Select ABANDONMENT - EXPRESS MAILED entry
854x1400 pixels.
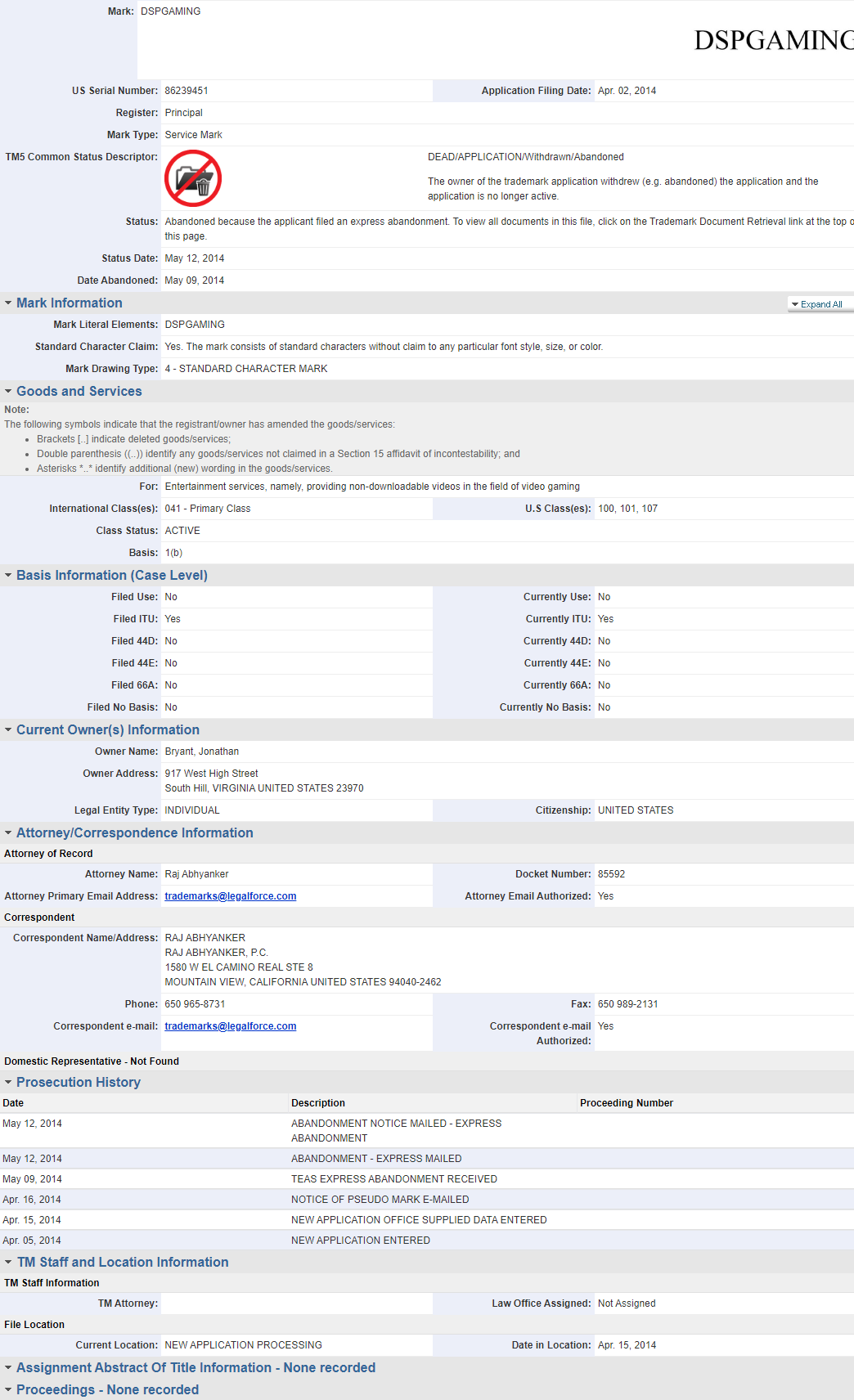(x=376, y=1159)
